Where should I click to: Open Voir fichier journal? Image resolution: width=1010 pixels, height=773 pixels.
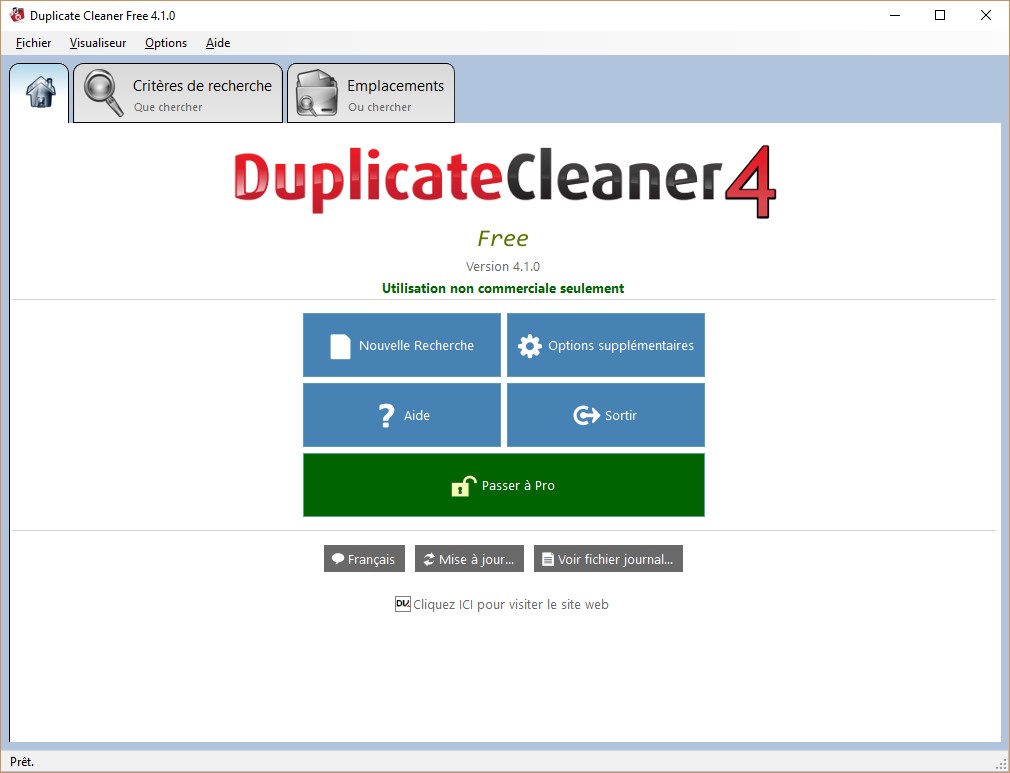[x=608, y=559]
